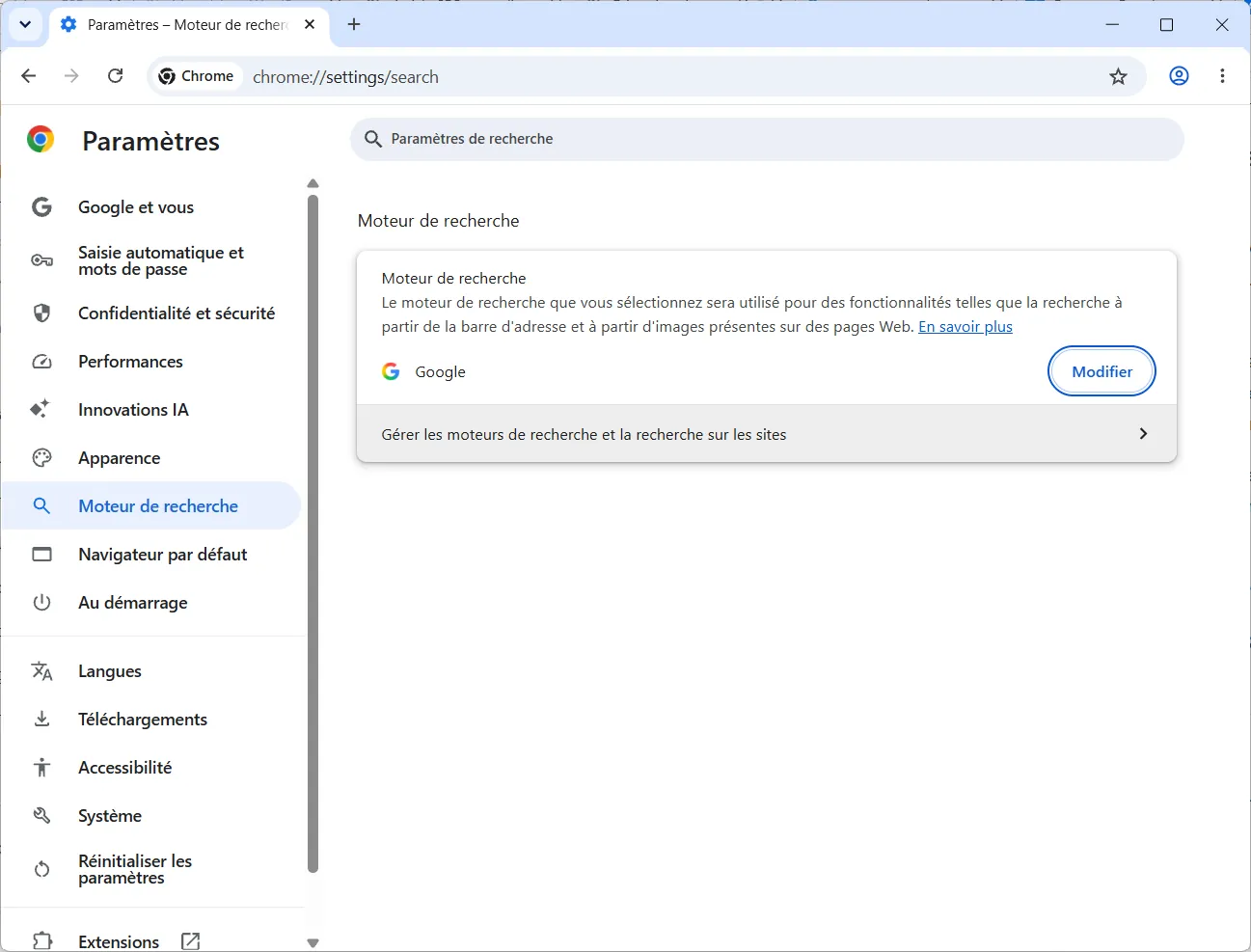Open the Chrome three-dot menu

pyautogui.click(x=1222, y=76)
